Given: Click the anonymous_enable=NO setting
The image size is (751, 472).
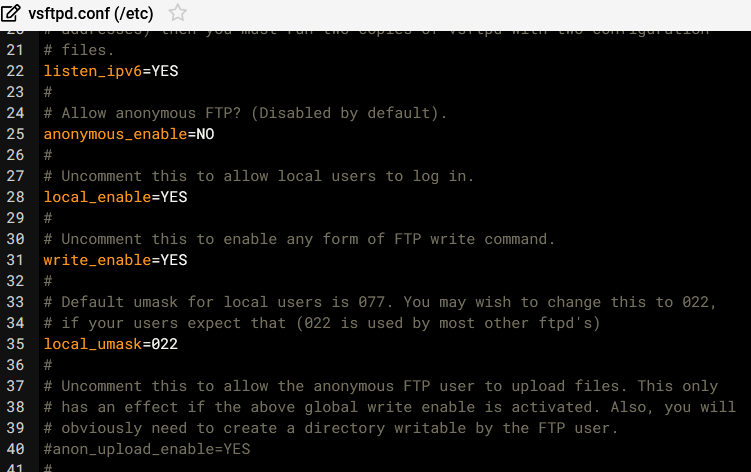Looking at the screenshot, I should [x=129, y=134].
